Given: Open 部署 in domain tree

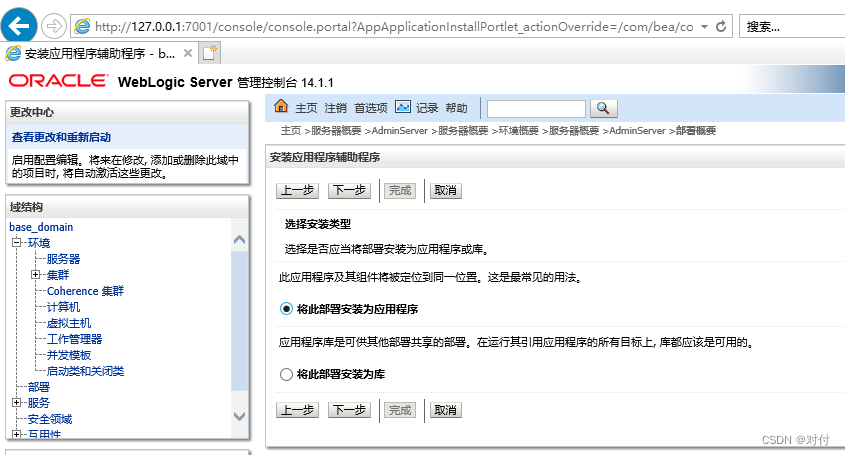Looking at the screenshot, I should tap(39, 387).
